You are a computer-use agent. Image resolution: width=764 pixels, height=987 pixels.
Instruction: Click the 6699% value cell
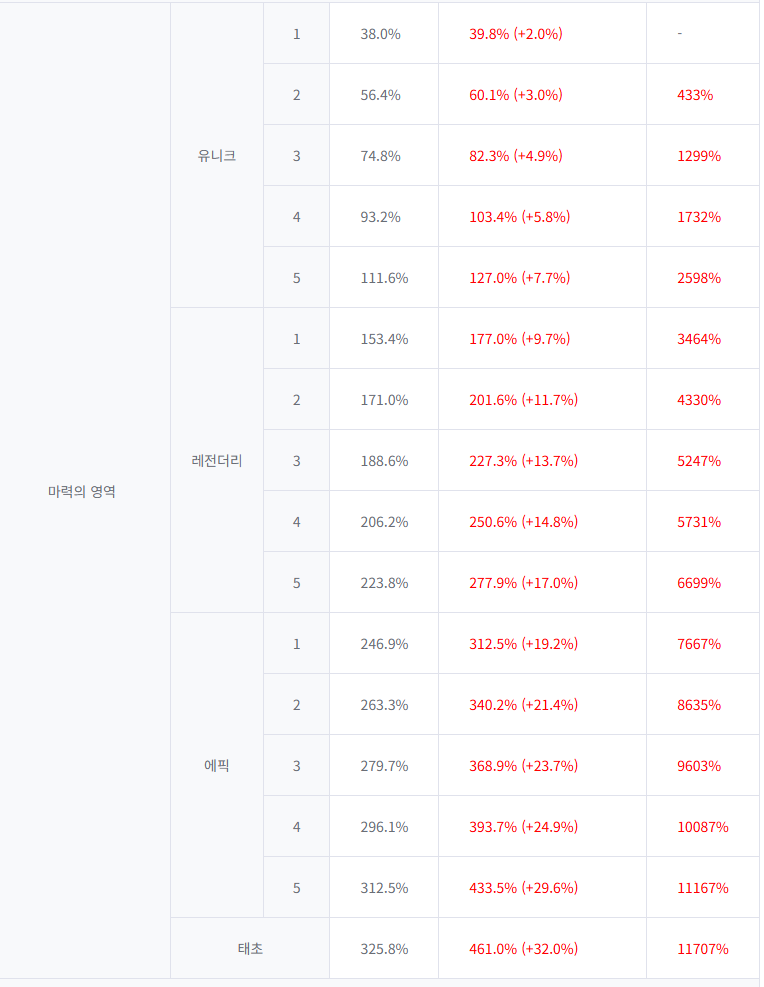click(699, 583)
